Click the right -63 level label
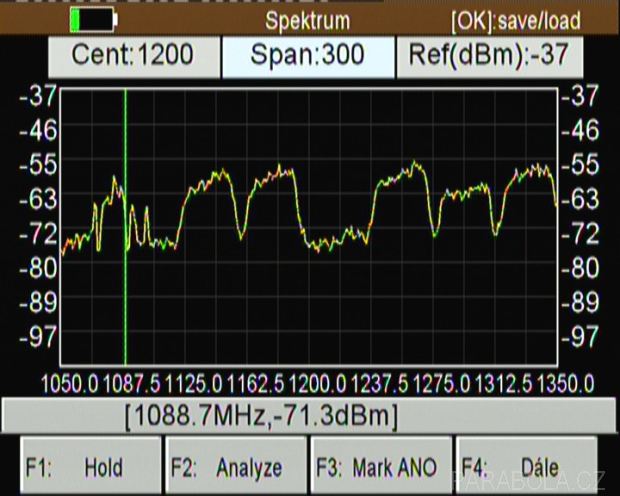Image resolution: width=620 pixels, height=496 pixels. click(x=580, y=199)
